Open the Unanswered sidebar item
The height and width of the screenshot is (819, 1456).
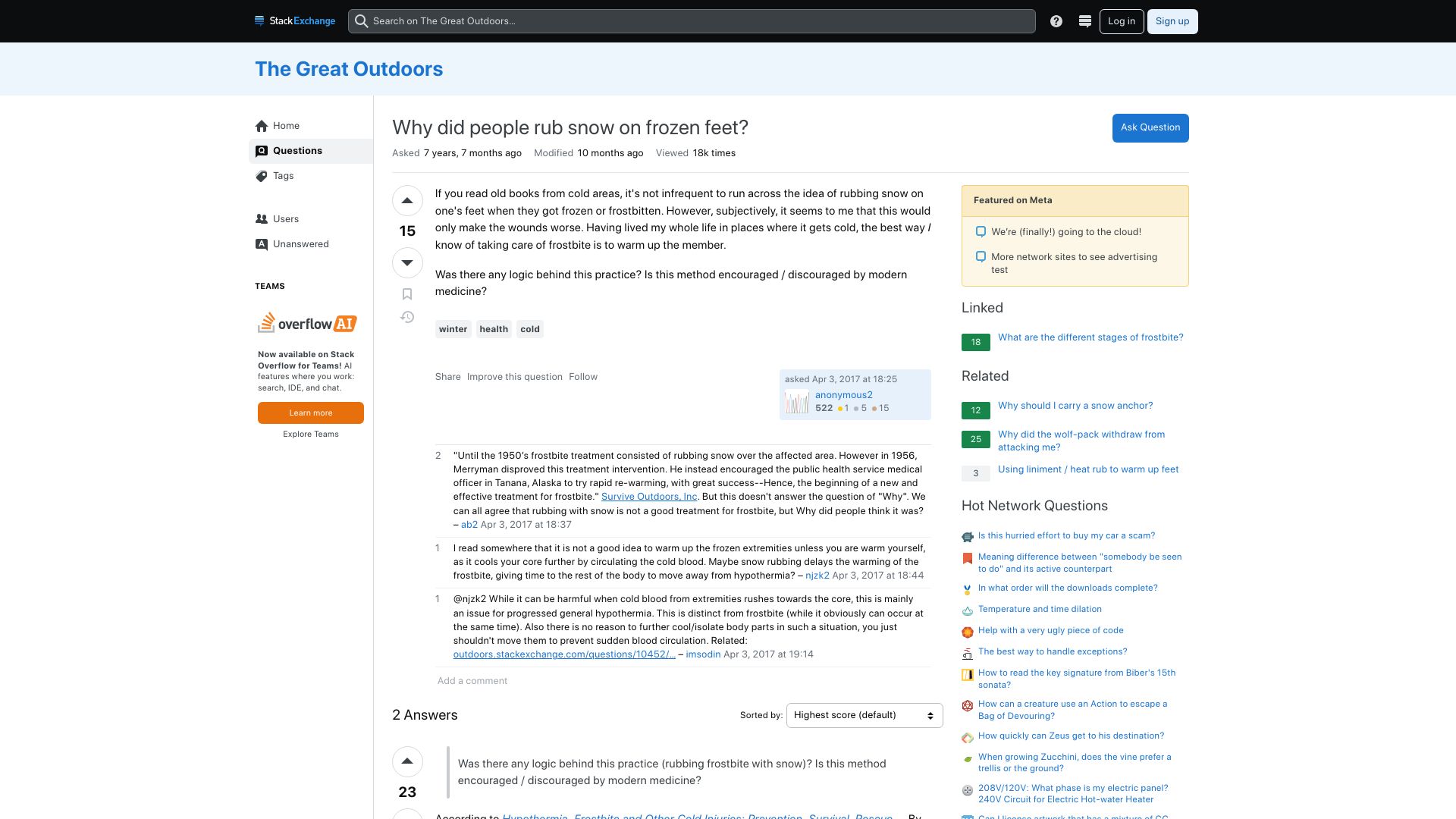[x=311, y=244]
